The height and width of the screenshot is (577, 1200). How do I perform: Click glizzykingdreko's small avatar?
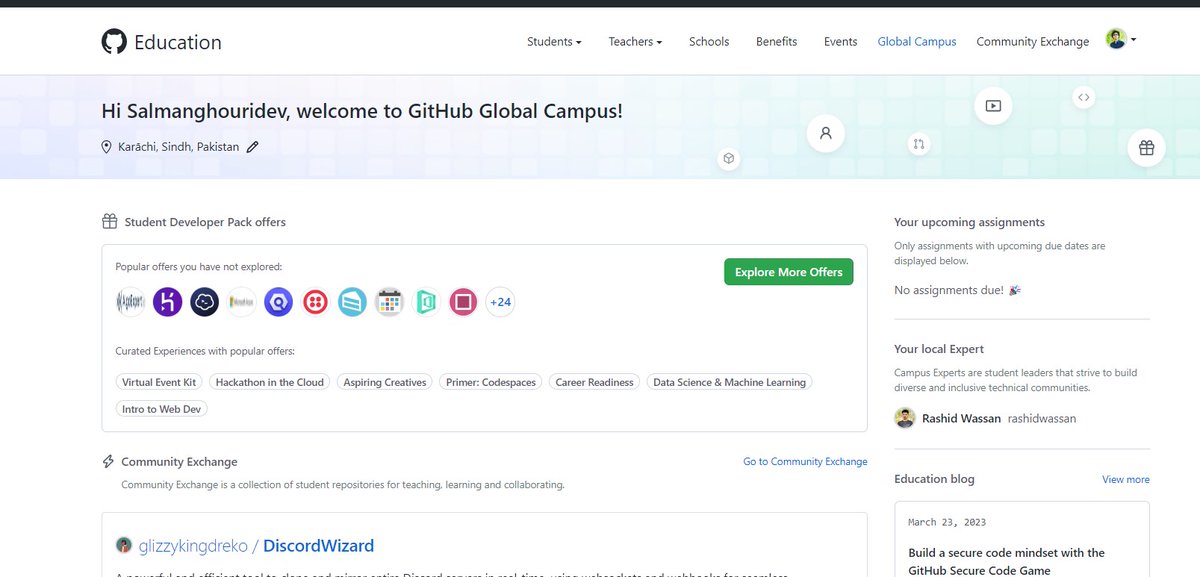124,545
